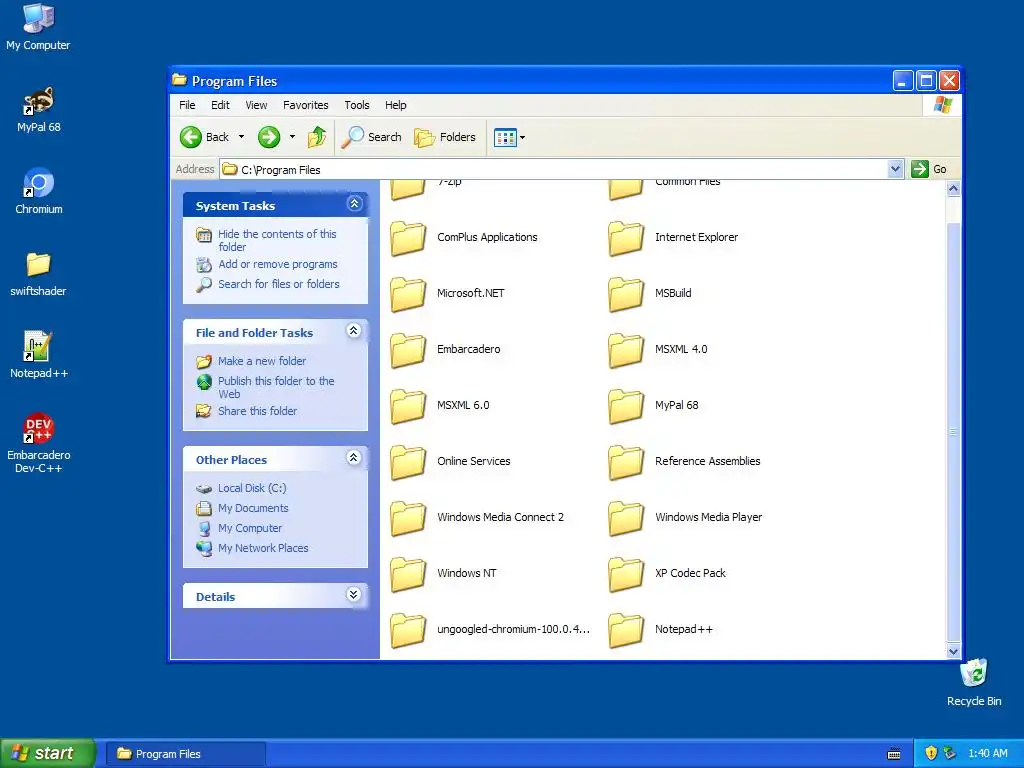This screenshot has height=768, width=1024.
Task: Select the Microsoft.NET folder
Action: tap(448, 294)
